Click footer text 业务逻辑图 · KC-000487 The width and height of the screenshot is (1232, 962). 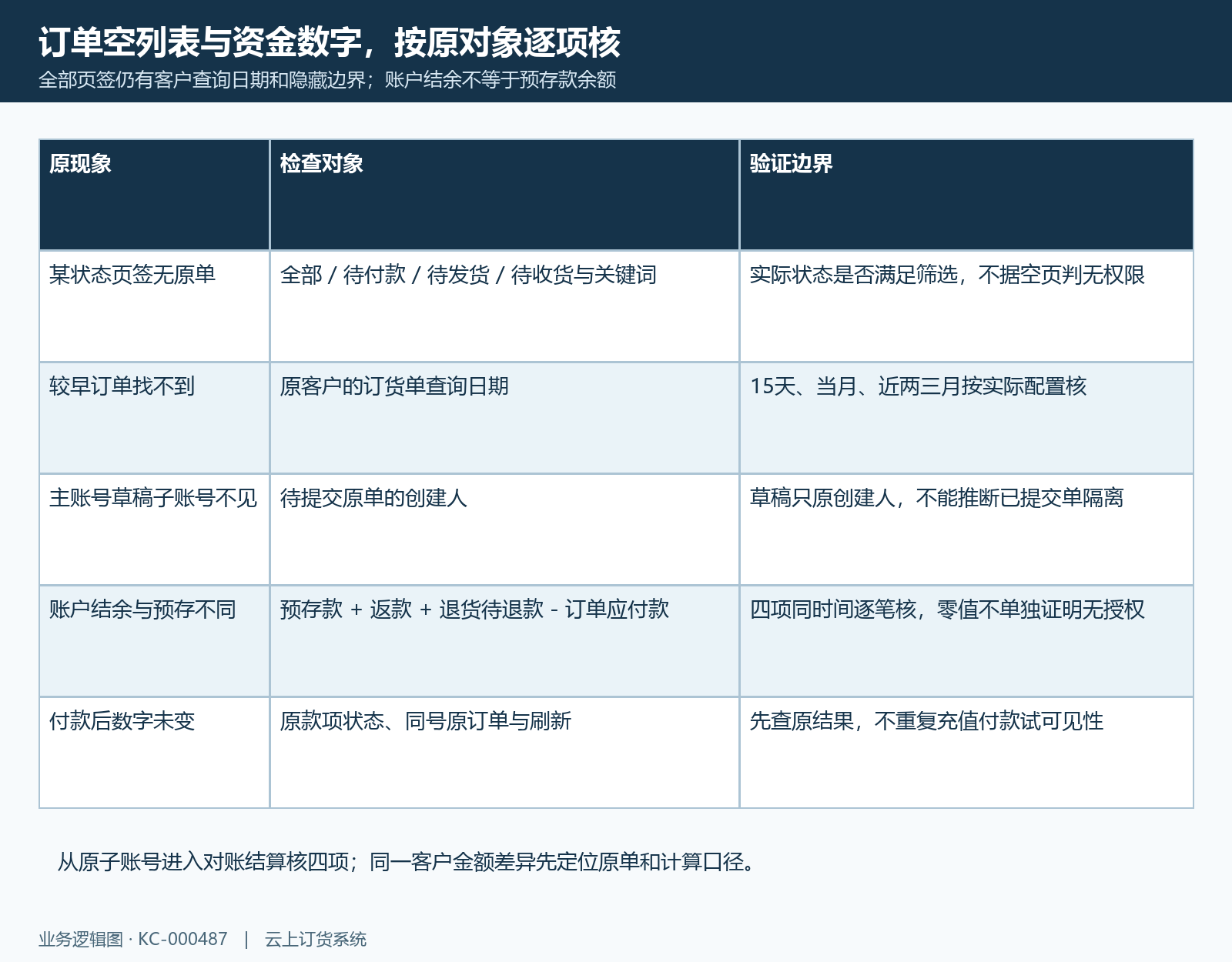(x=133, y=940)
